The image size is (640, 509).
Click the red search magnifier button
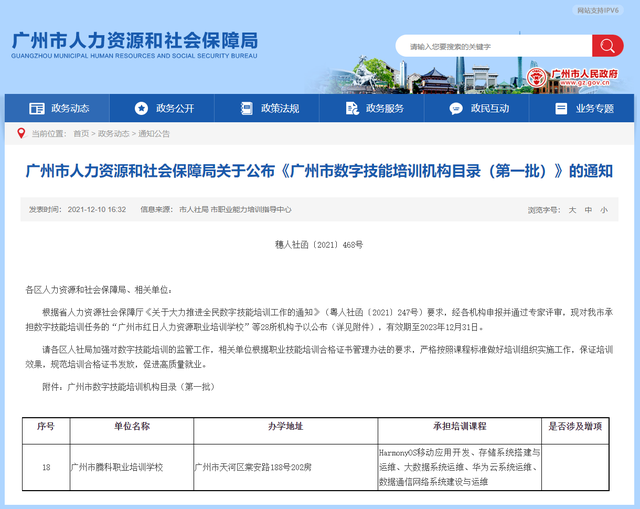tap(607, 46)
